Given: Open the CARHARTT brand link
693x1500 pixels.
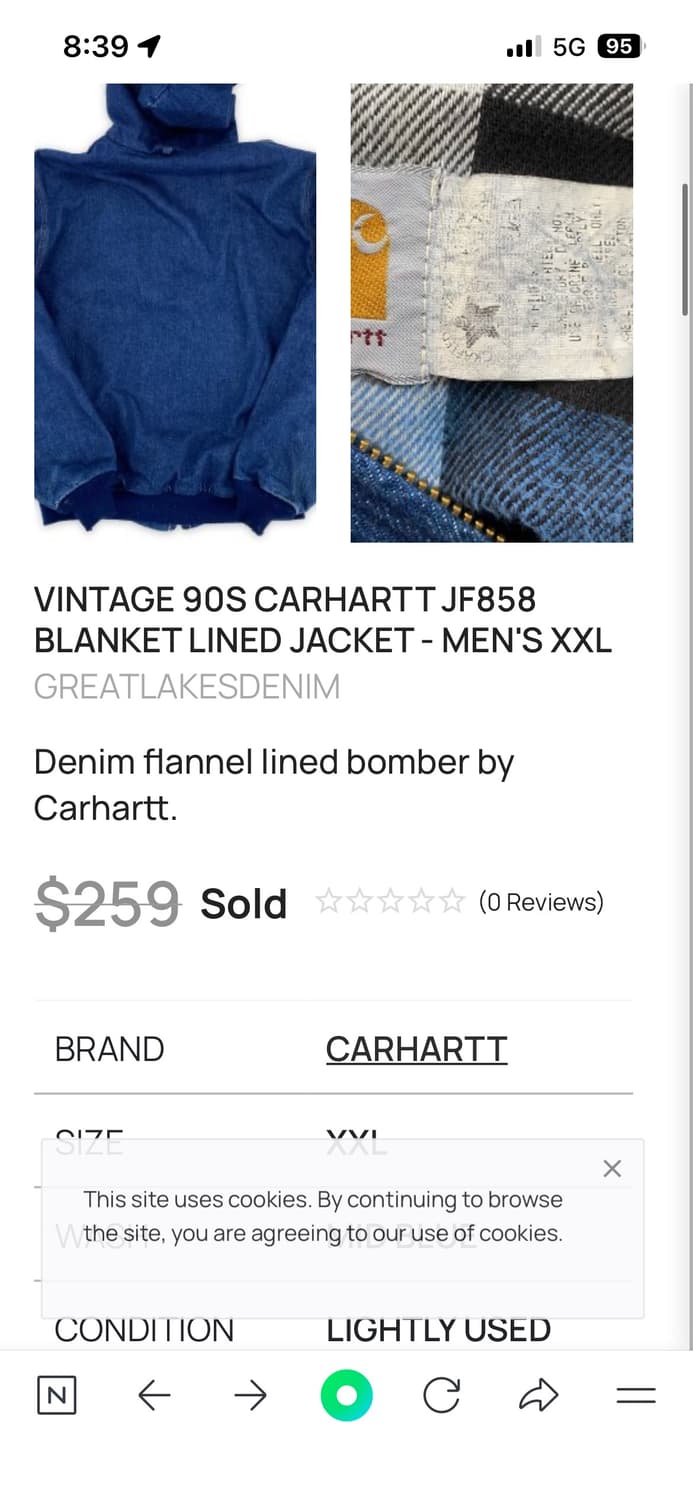Looking at the screenshot, I should (x=416, y=1049).
